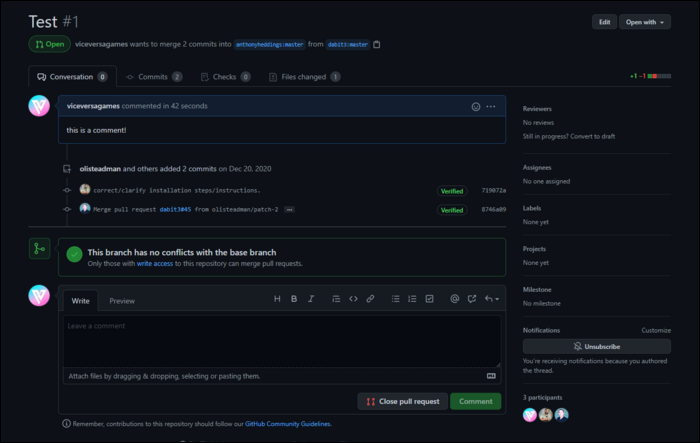
Task: Open viceversagames avatar beside the comment
Action: pyautogui.click(x=39, y=106)
